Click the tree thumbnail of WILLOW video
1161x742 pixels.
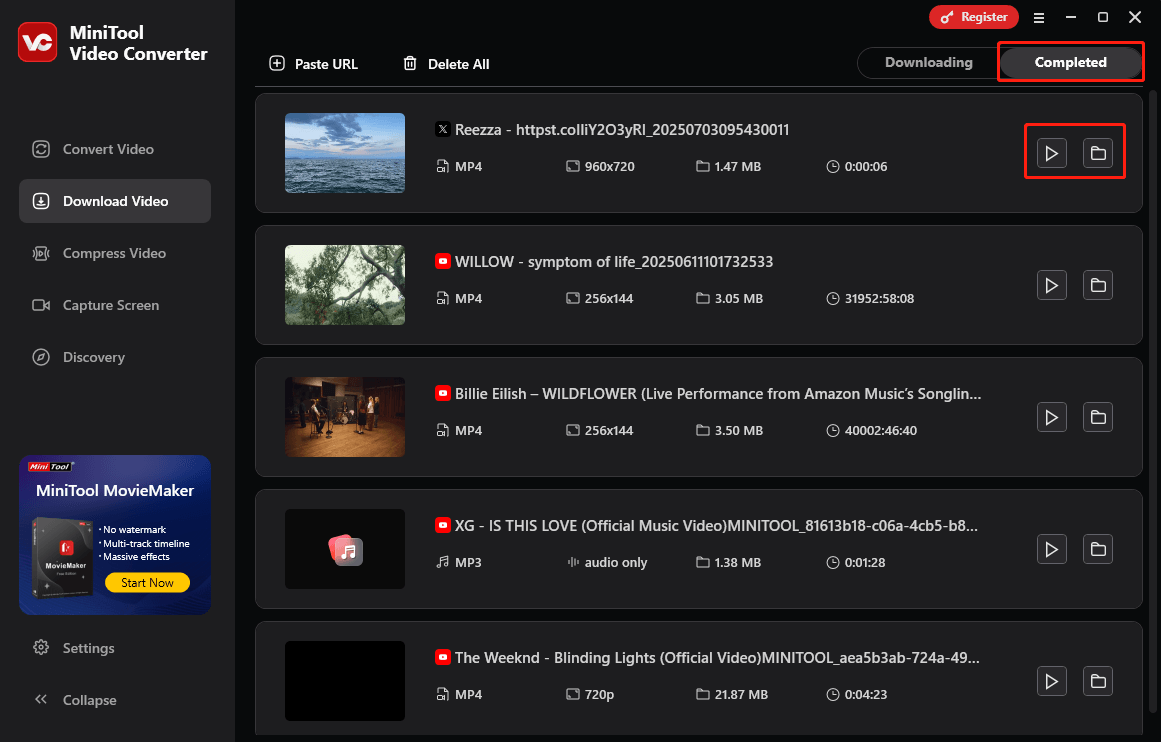click(x=345, y=285)
